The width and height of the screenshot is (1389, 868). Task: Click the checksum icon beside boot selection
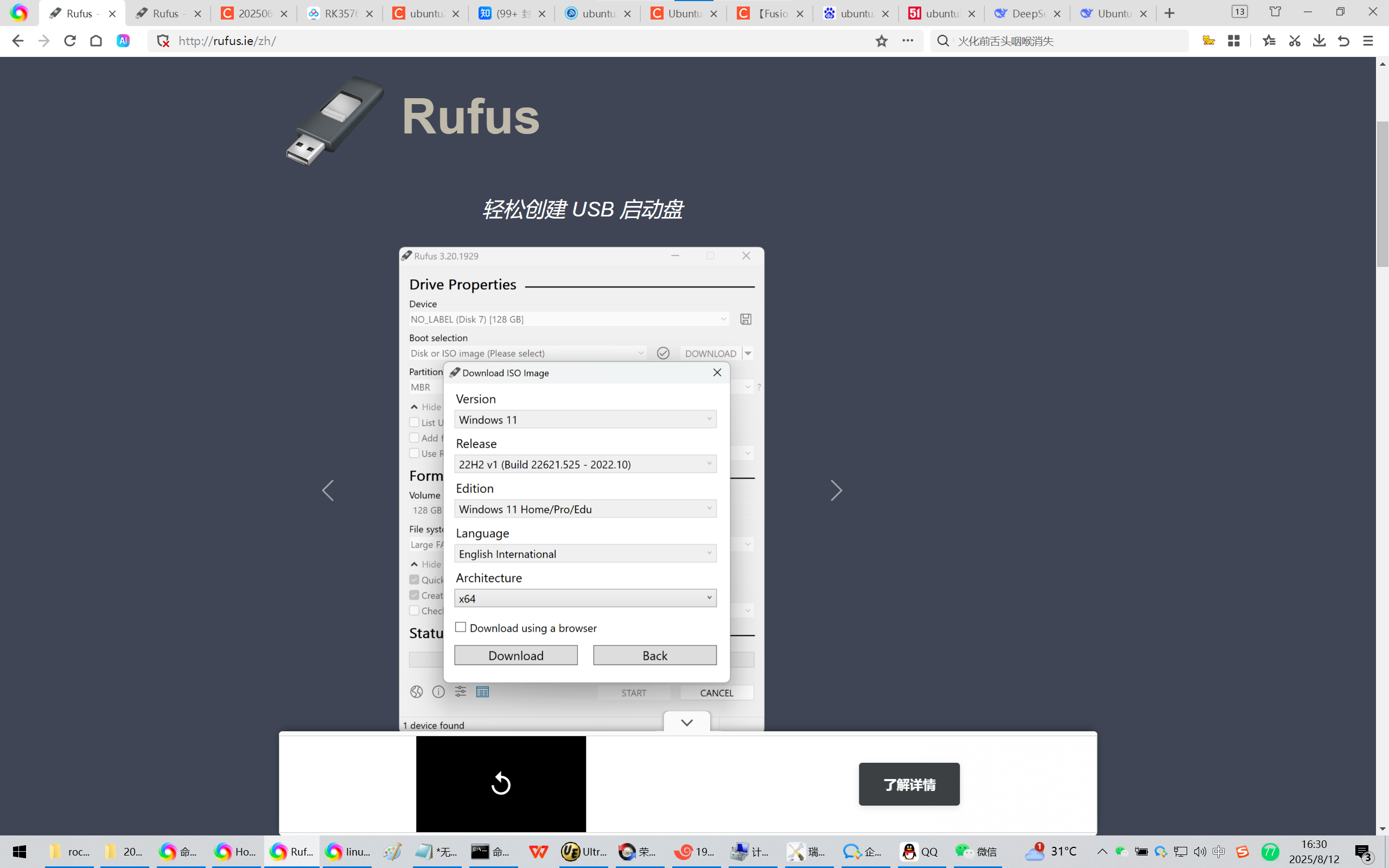(x=664, y=353)
